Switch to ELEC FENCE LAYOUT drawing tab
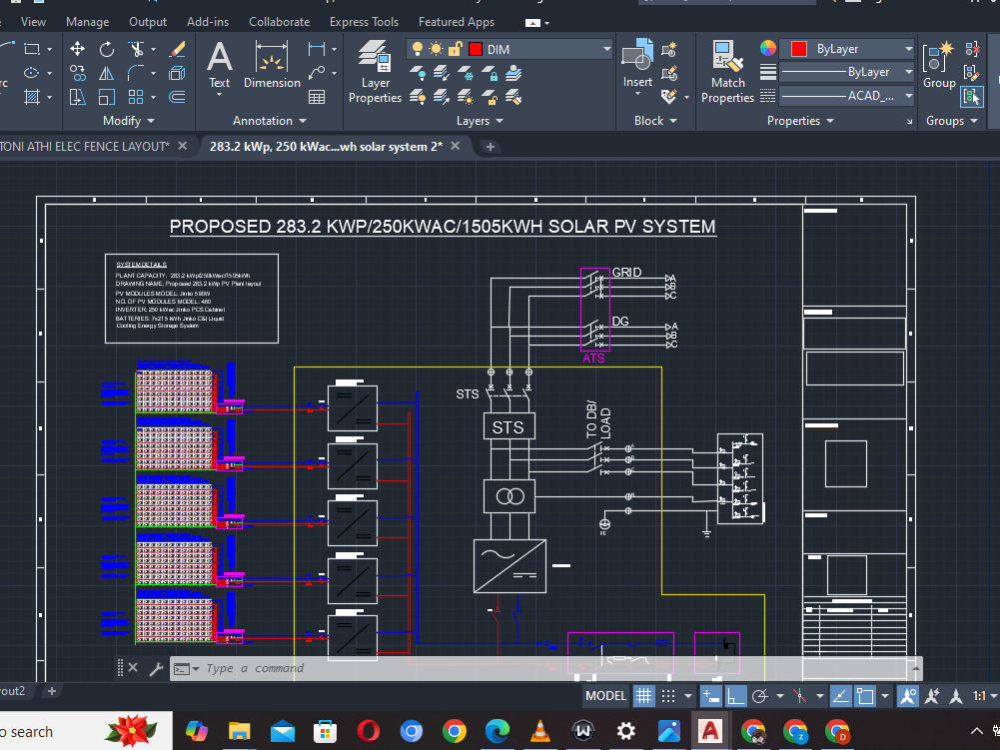 coord(84,147)
